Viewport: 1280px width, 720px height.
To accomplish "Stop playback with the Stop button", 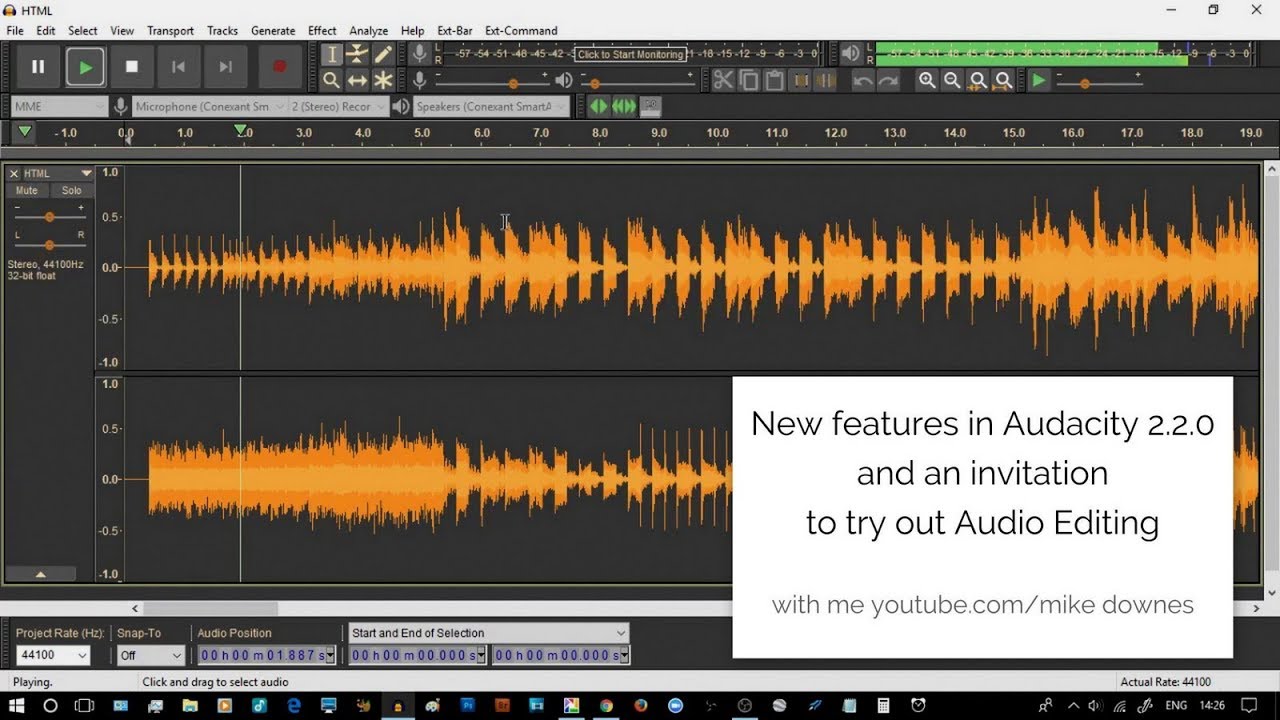I will click(132, 67).
